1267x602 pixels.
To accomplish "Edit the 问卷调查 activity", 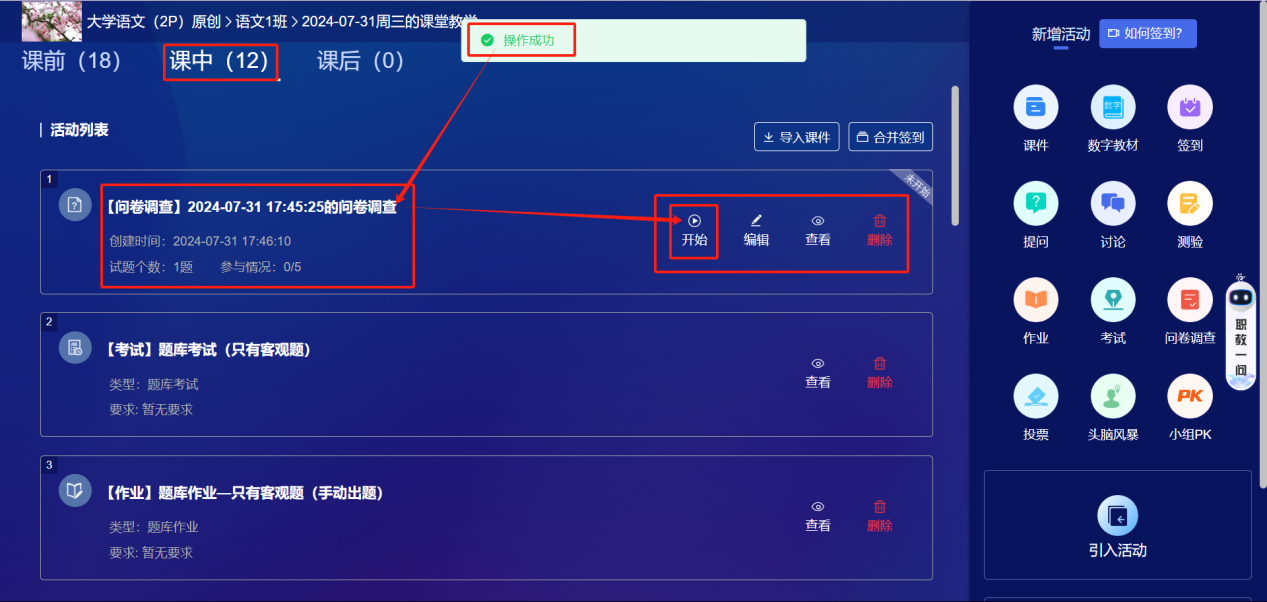I will pyautogui.click(x=756, y=231).
